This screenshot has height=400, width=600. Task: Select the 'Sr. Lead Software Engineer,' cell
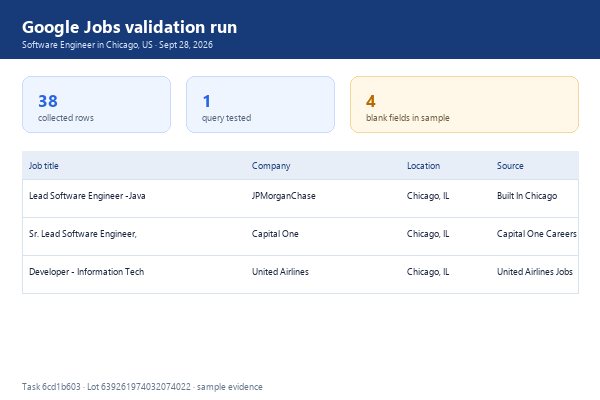(x=83, y=234)
